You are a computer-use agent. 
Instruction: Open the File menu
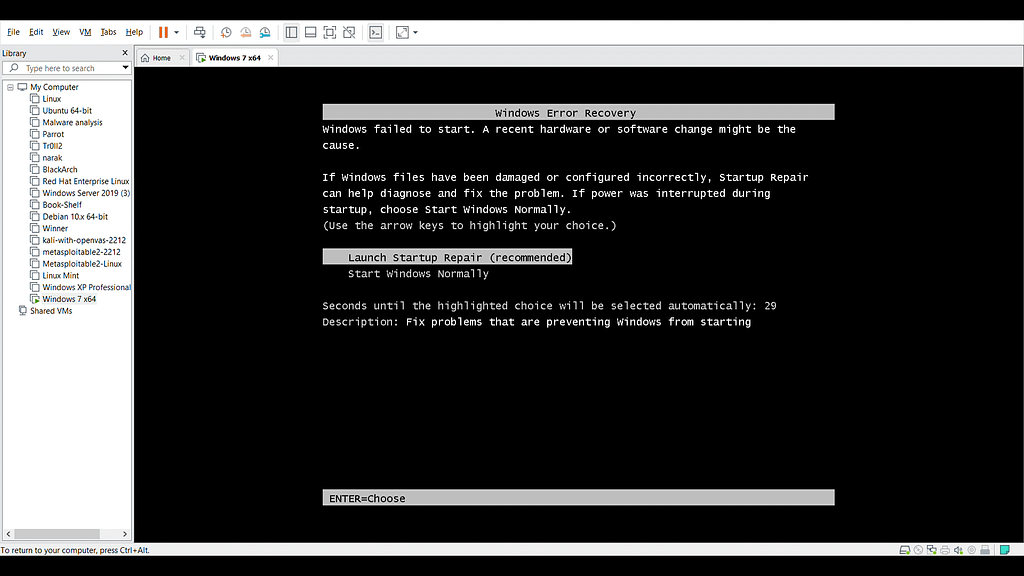(13, 32)
